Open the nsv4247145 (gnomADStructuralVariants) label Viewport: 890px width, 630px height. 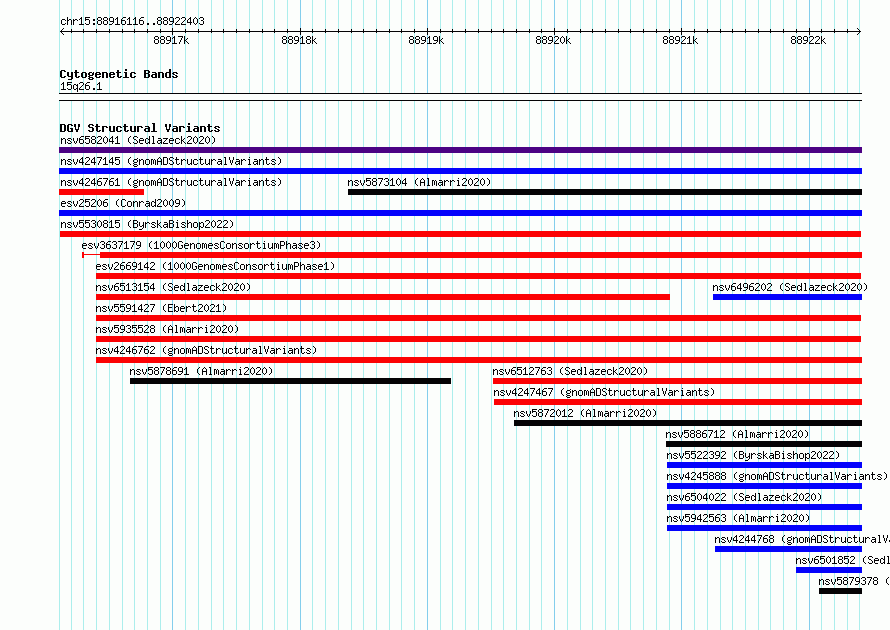click(x=171, y=161)
